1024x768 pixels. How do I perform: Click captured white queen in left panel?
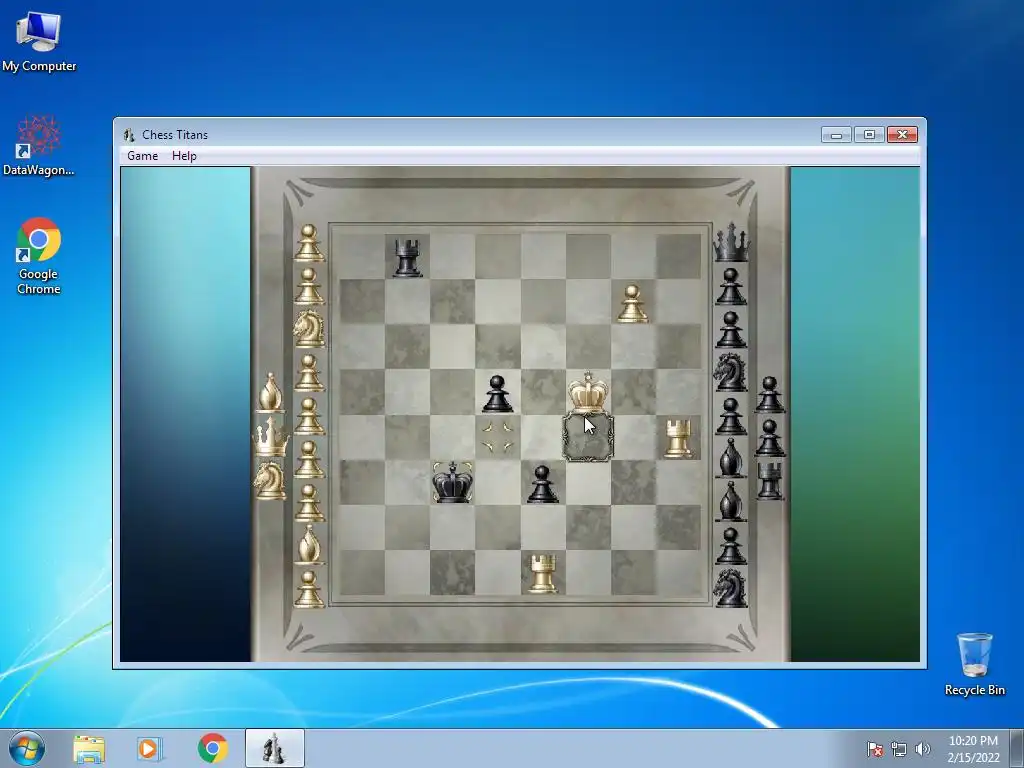coord(271,437)
